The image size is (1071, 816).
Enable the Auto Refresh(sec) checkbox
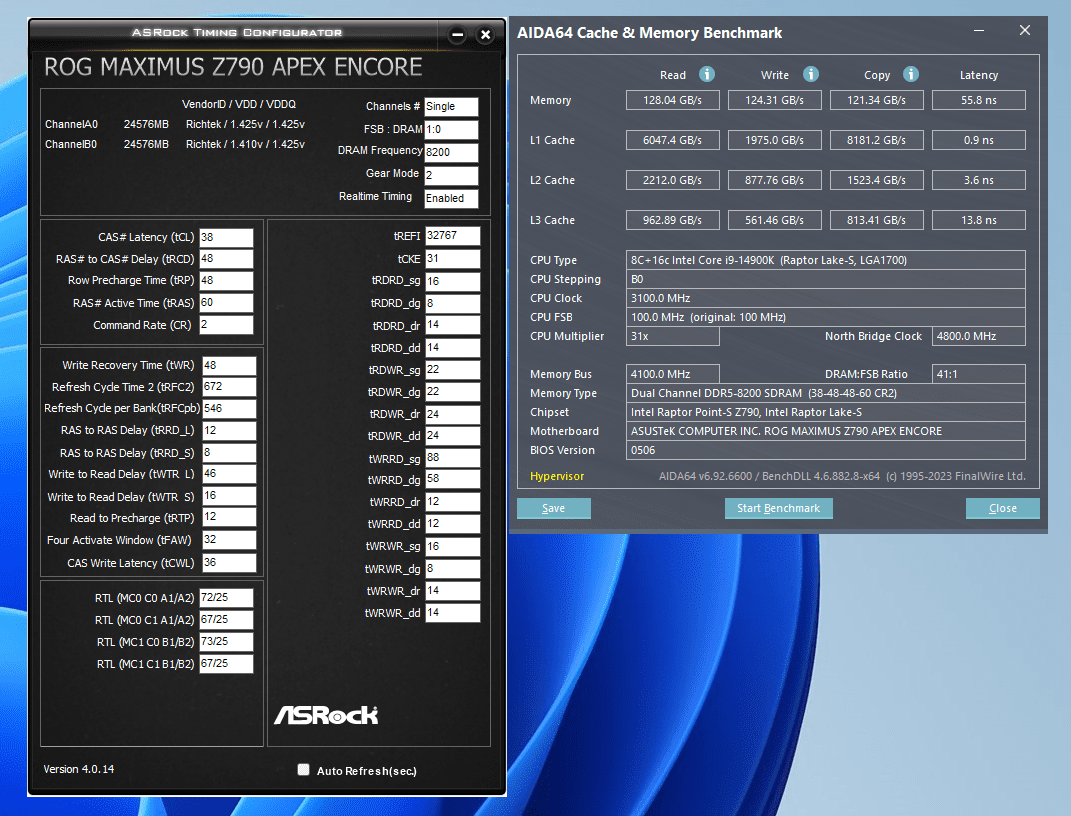[304, 770]
